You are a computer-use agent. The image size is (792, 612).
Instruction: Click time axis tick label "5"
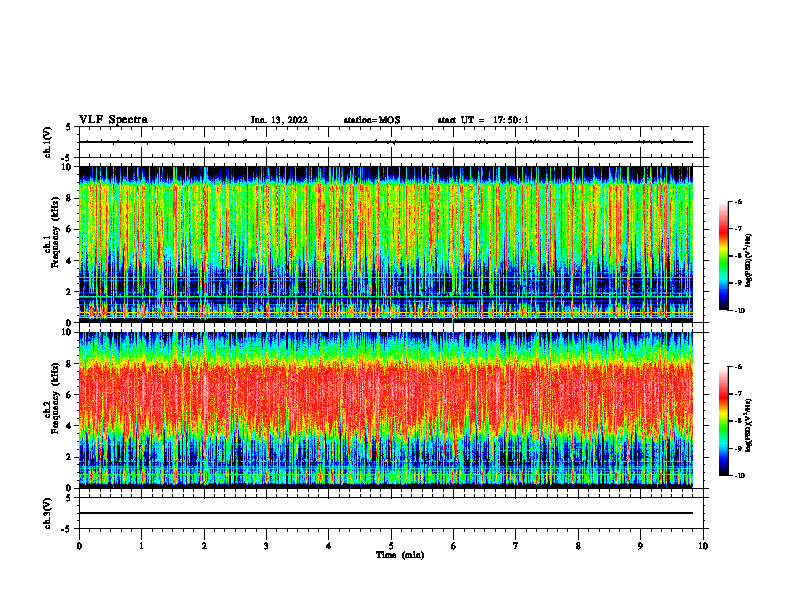pyautogui.click(x=391, y=546)
